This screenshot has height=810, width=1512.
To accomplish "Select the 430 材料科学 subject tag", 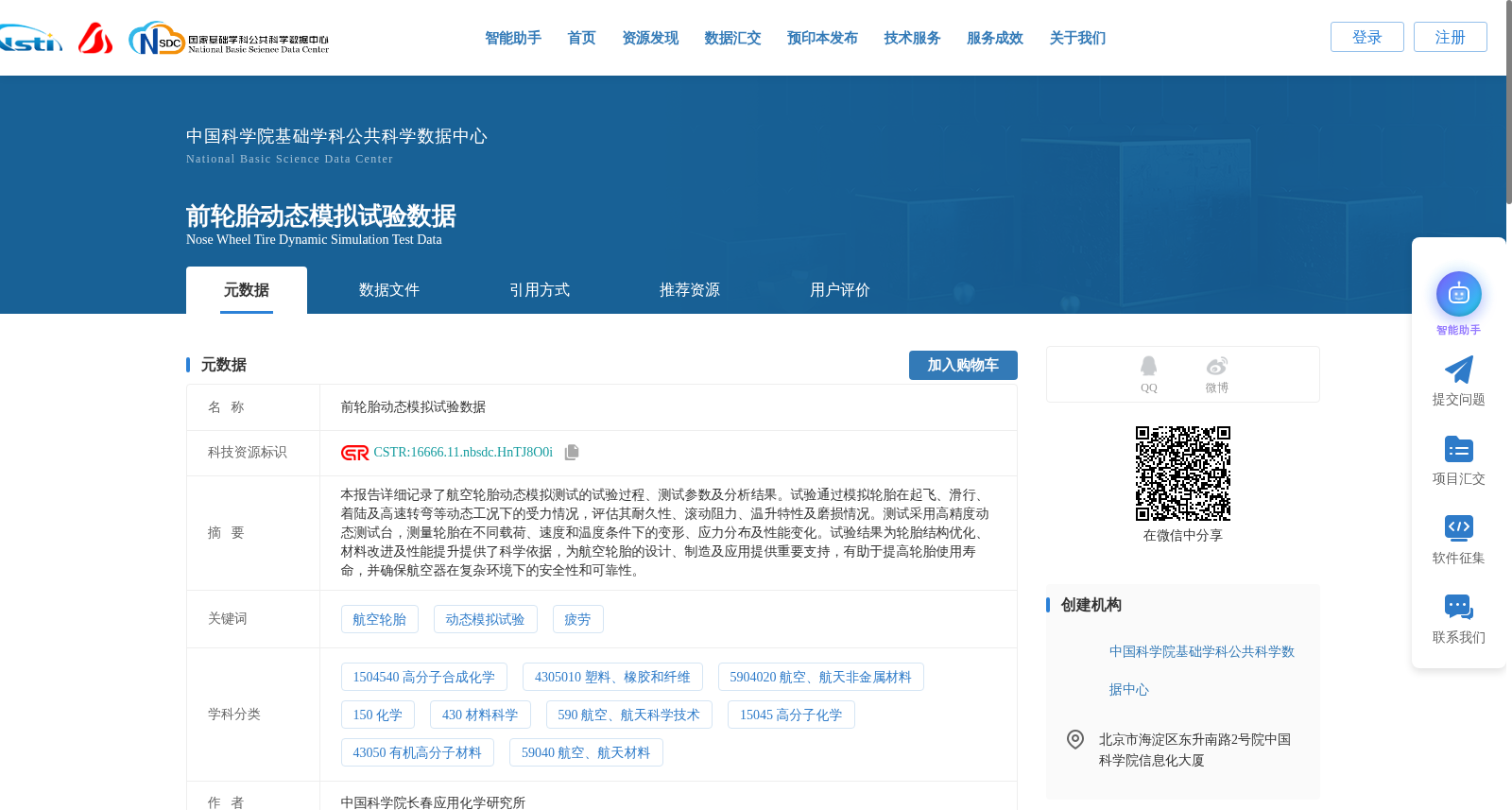I will coord(480,715).
